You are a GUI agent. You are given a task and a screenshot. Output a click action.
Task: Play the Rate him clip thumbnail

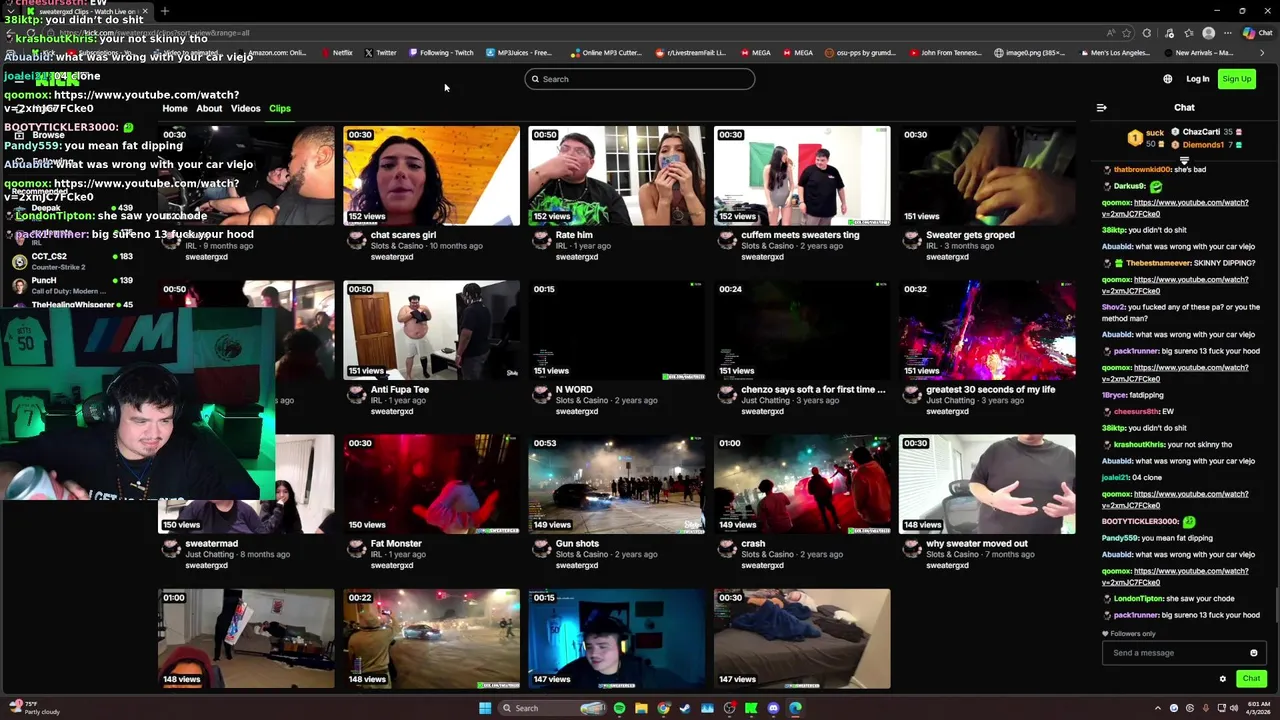pyautogui.click(x=616, y=175)
